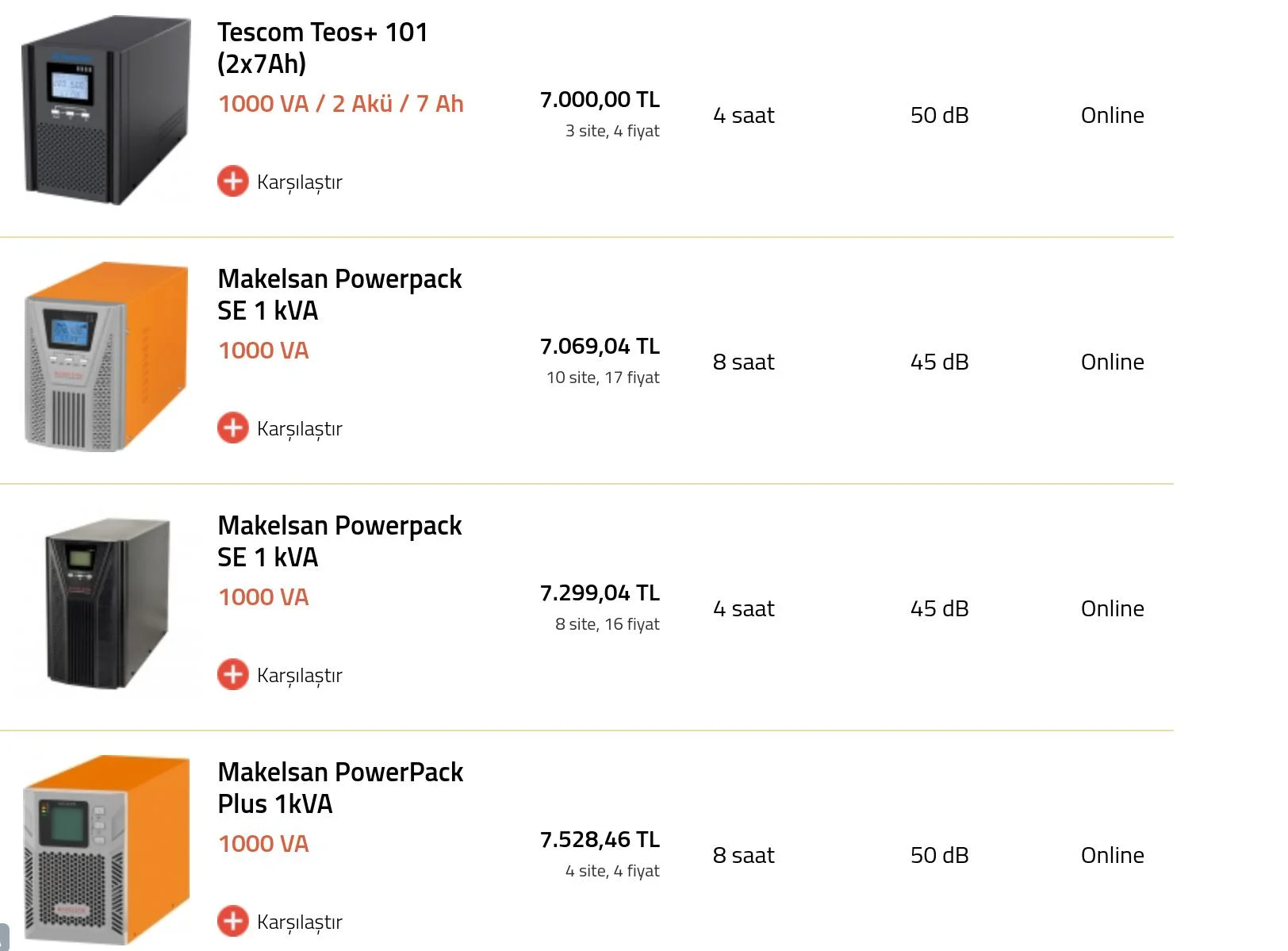
Task: Open the Tescom Teos+ 101 (2x7Ah) title link
Action: pos(322,48)
